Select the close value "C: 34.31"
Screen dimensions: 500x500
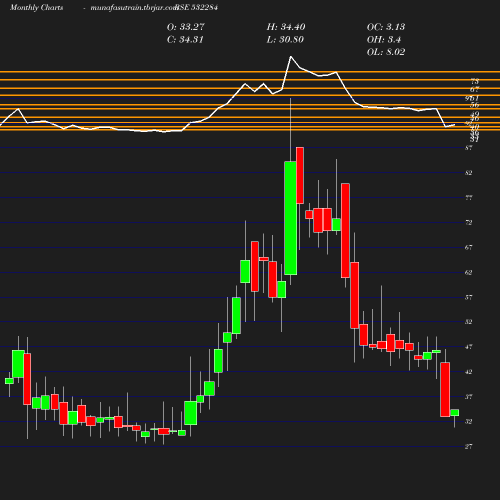point(185,40)
